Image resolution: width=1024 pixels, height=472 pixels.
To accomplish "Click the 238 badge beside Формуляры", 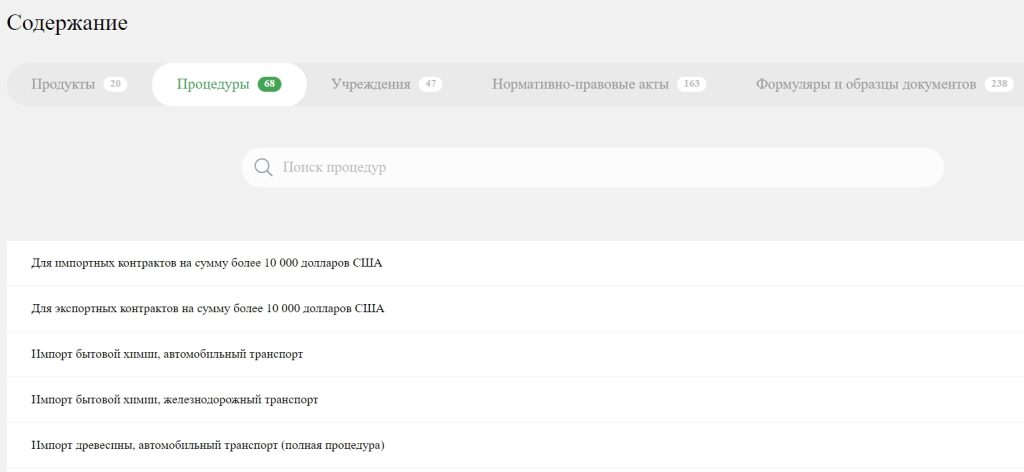I will coord(999,84).
